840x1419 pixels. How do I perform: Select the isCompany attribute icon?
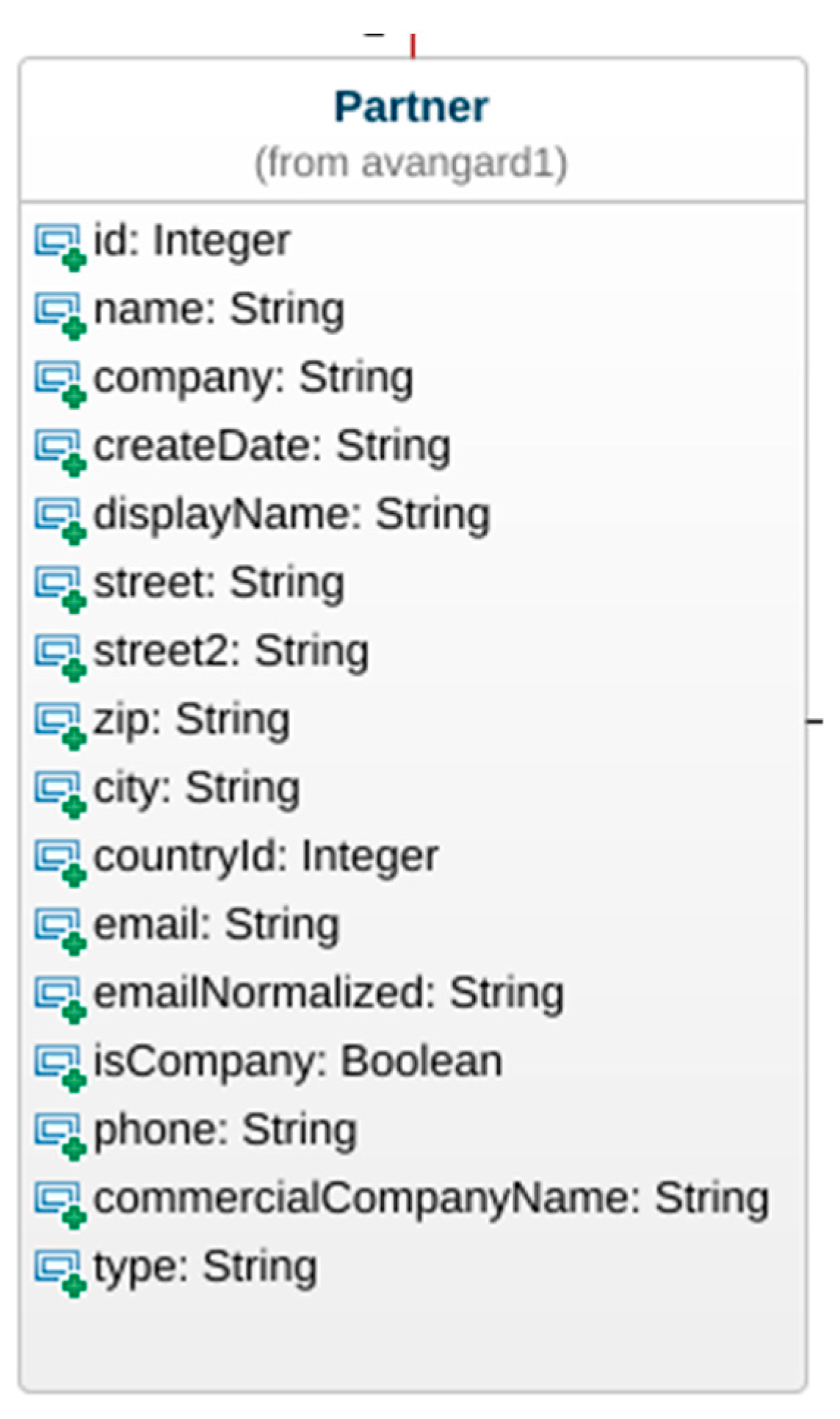point(59,1066)
